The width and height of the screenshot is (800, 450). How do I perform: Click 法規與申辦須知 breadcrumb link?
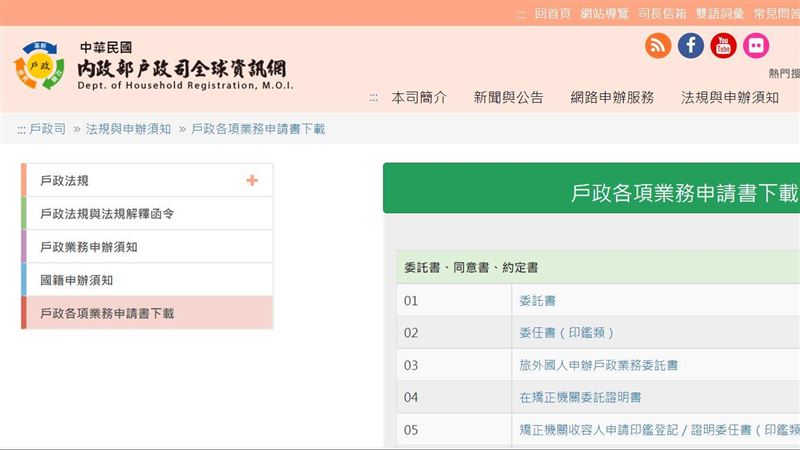(128, 129)
